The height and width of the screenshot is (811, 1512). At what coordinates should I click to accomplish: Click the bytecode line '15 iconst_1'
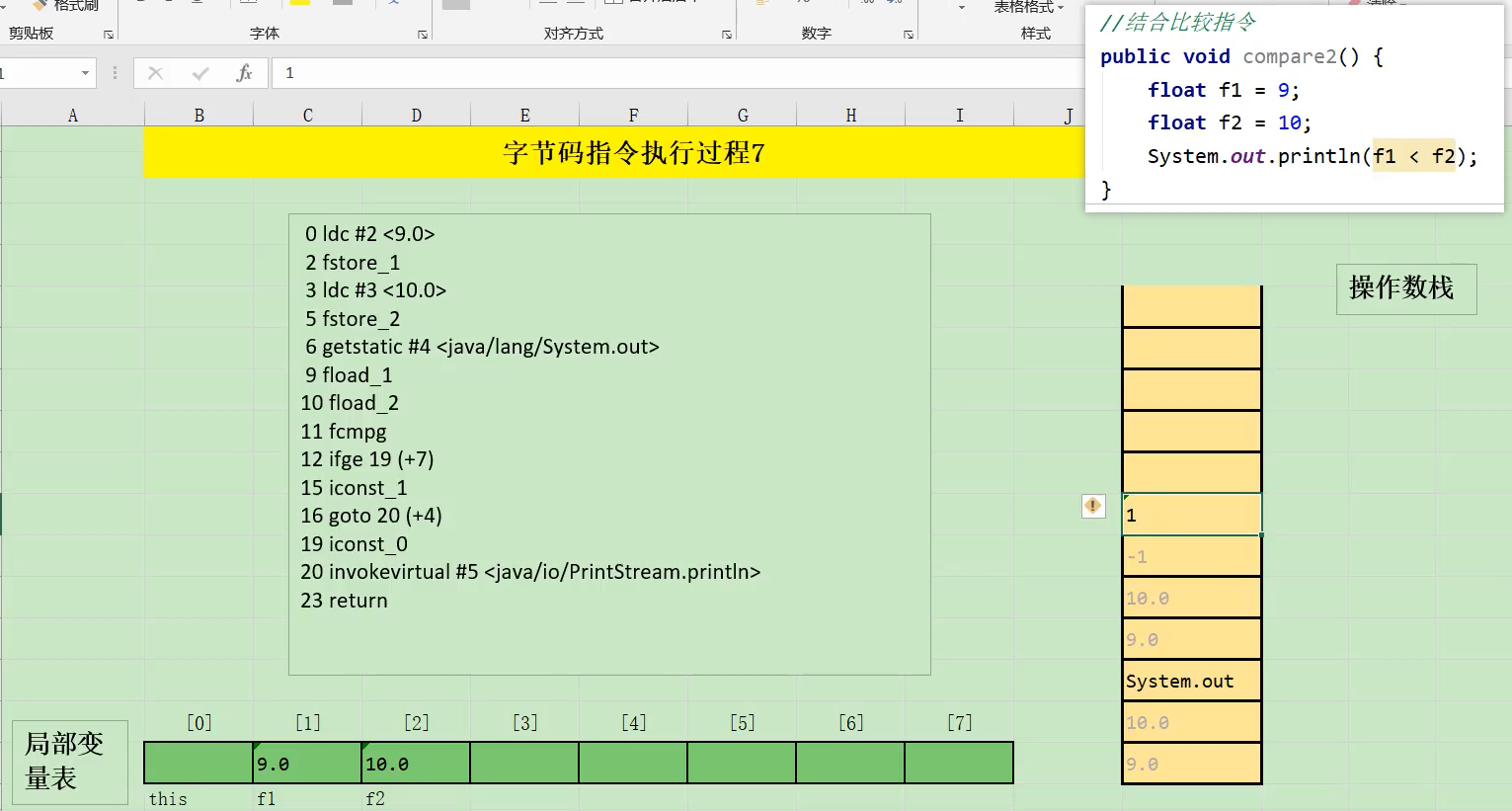click(x=354, y=488)
